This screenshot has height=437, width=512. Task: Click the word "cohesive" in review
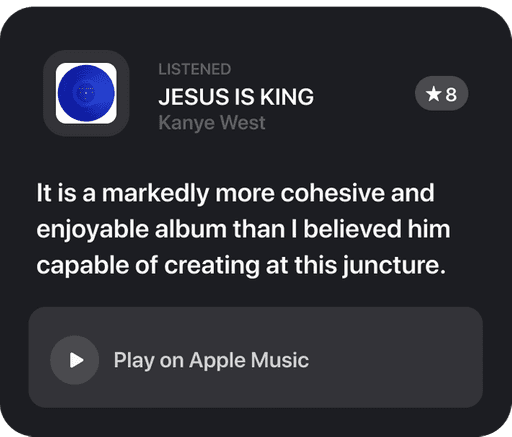(333, 193)
